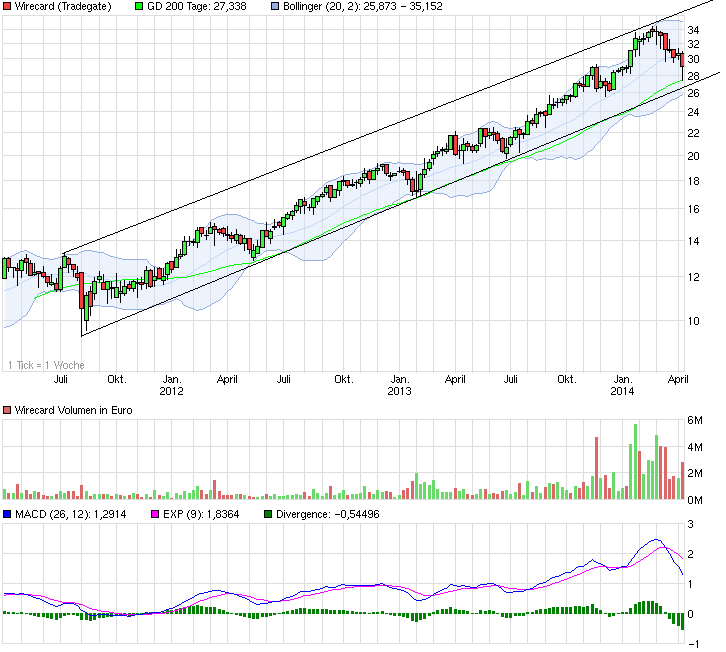This screenshot has width=726, height=652.
Task: Click the 'Jan. 2014' axis label
Action: [x=622, y=385]
